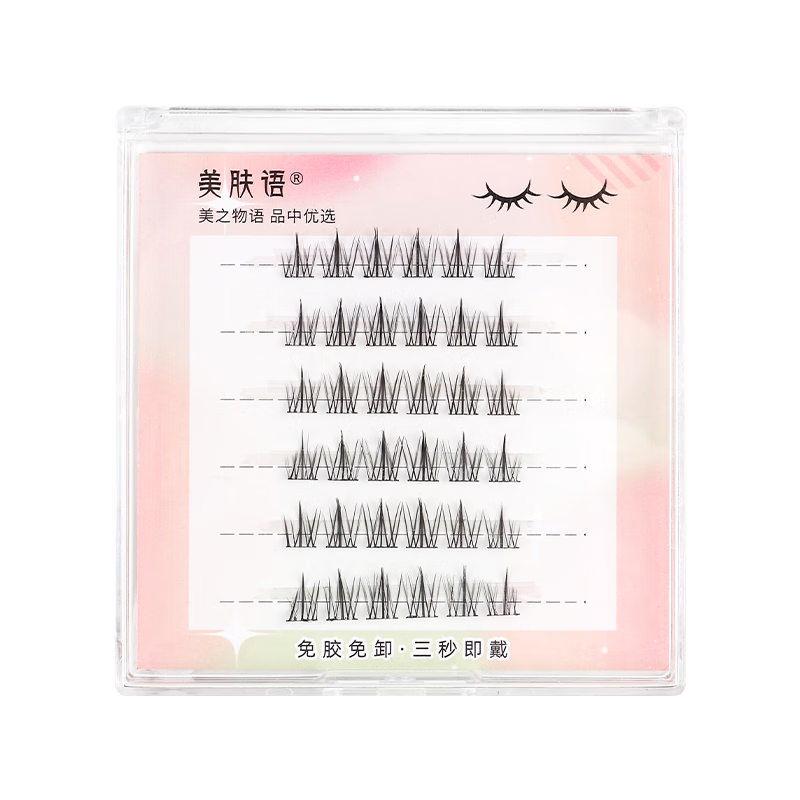This screenshot has height=800, width=800.
Task: Click the brand name 美肤语
Action: [x=241, y=184]
